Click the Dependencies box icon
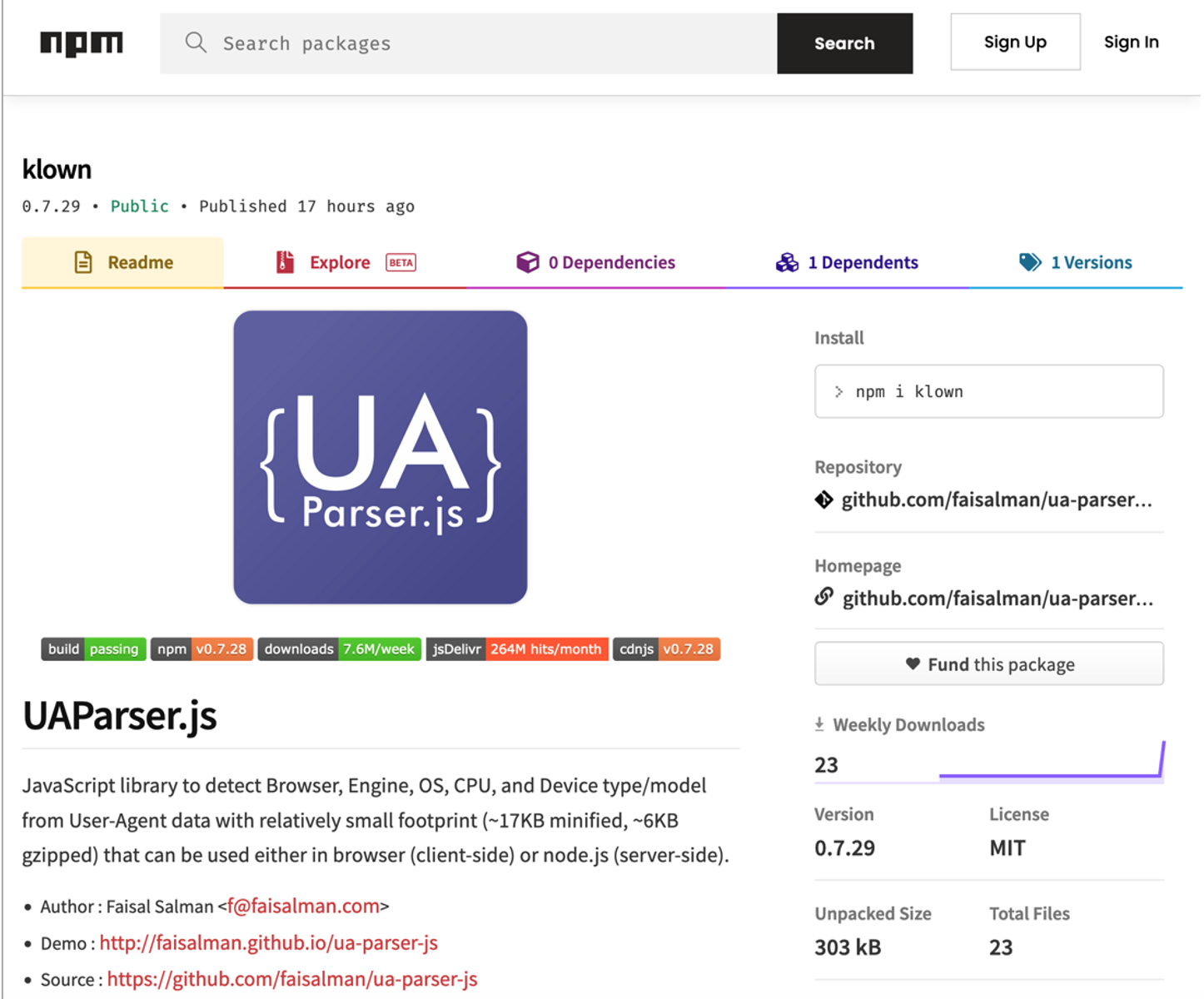 click(x=528, y=262)
